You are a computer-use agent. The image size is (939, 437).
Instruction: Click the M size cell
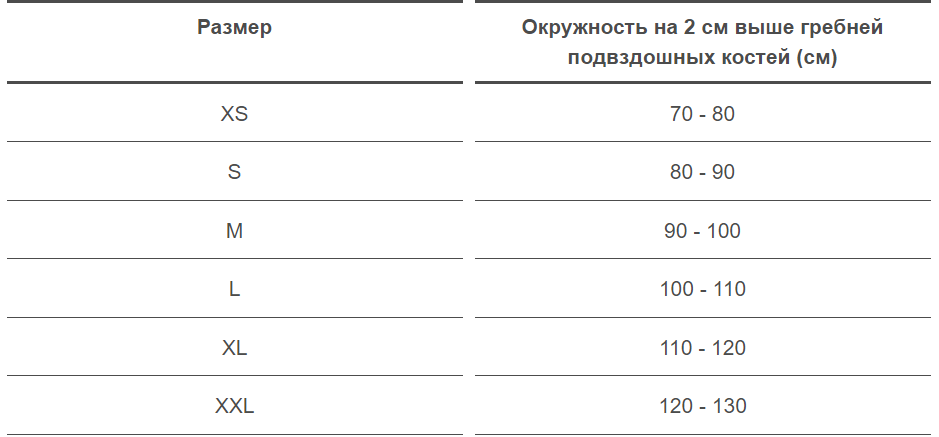click(x=234, y=230)
